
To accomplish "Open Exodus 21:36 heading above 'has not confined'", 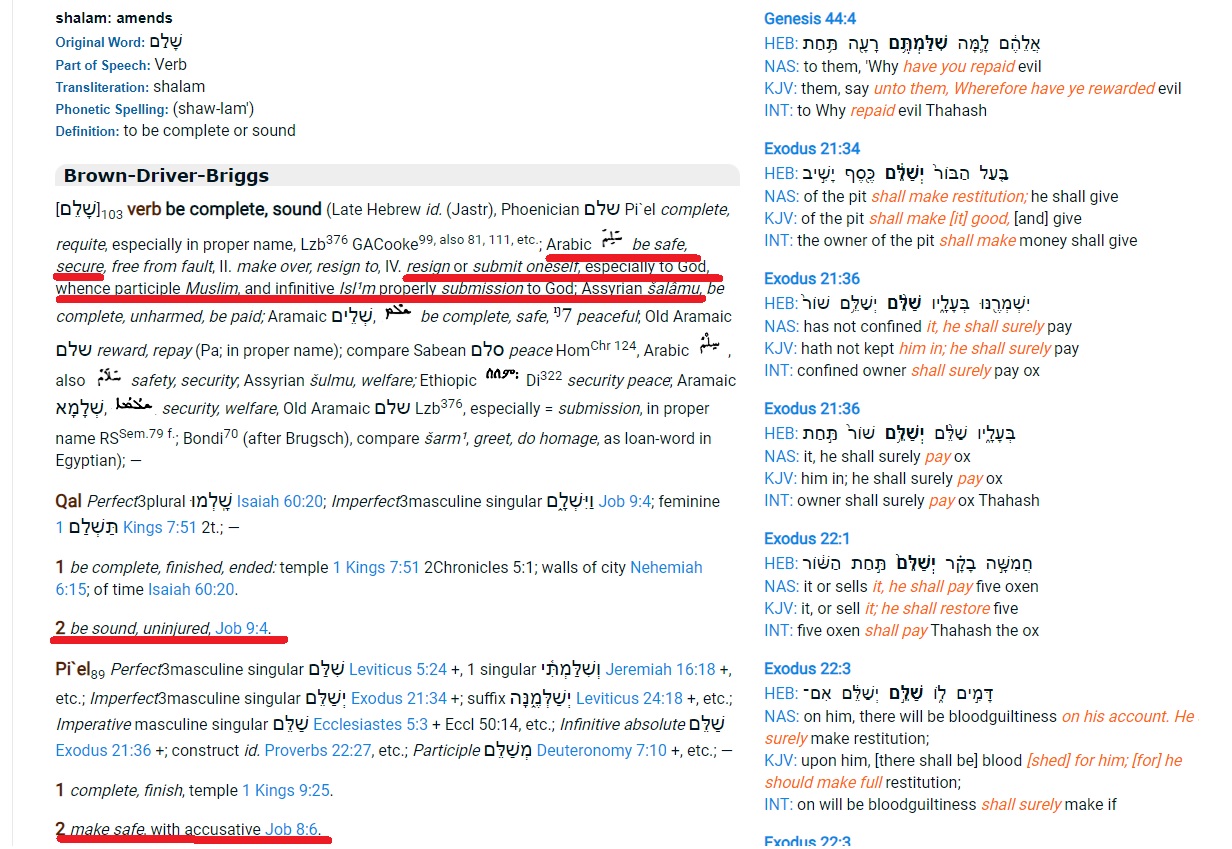I will 811,278.
